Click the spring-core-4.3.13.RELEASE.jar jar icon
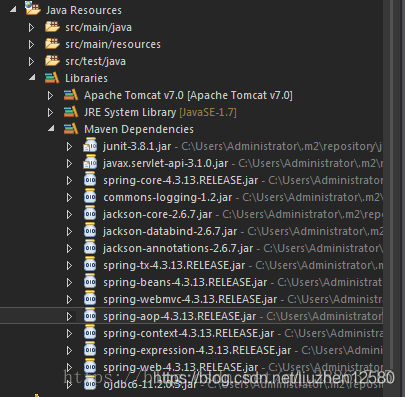The image size is (405, 397). click(x=90, y=179)
